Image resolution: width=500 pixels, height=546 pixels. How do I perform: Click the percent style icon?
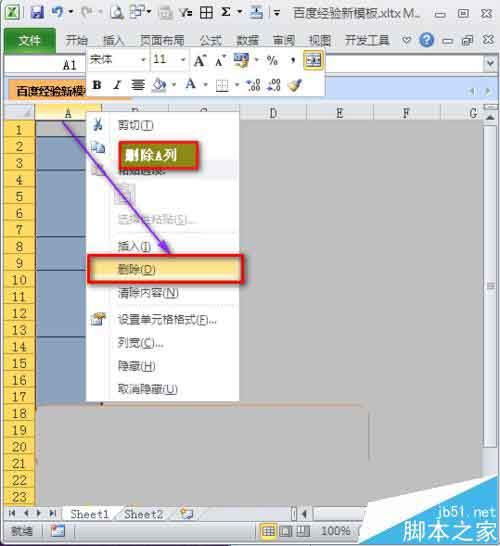click(x=272, y=60)
